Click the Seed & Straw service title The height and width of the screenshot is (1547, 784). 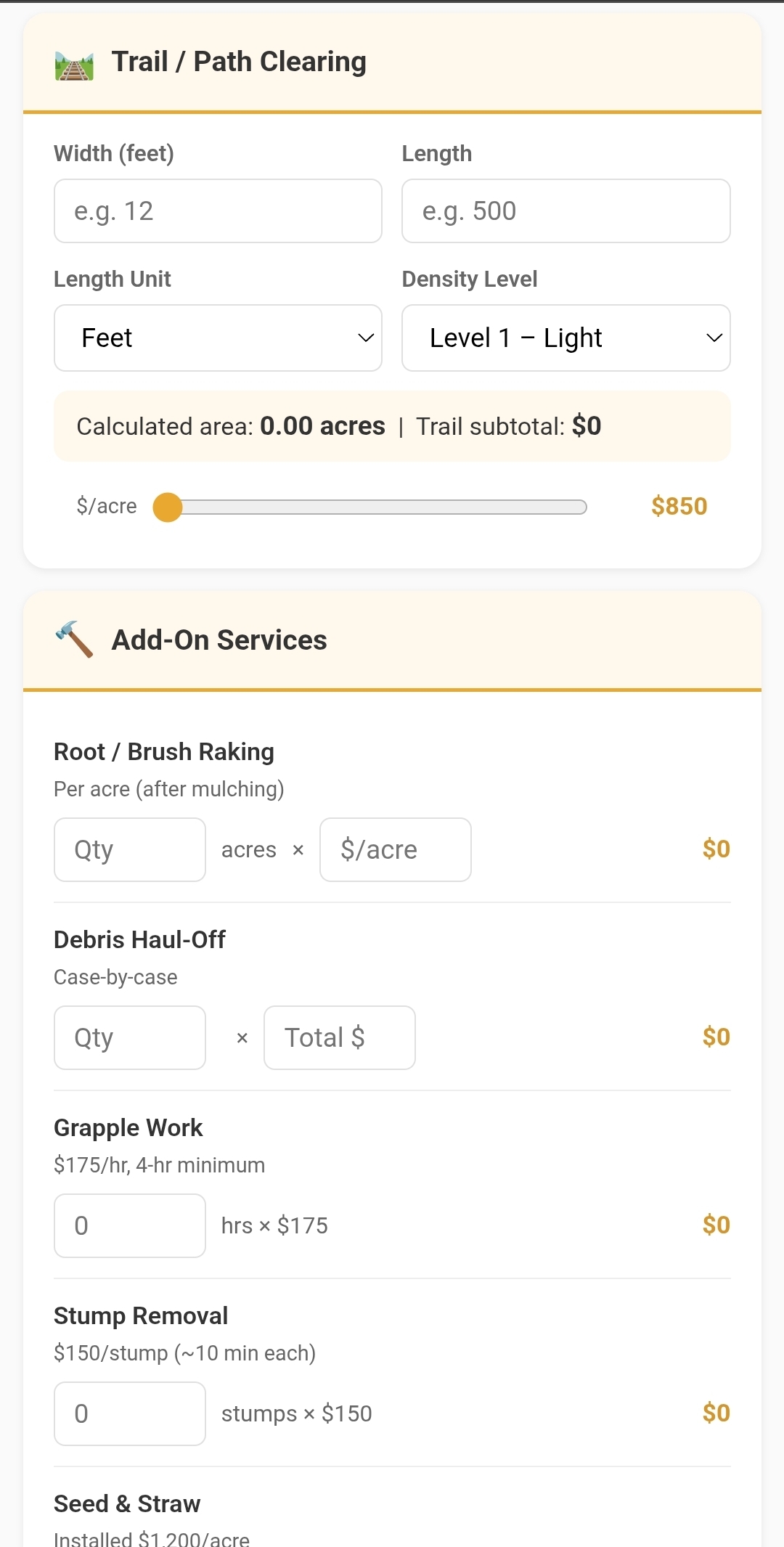coord(127,1504)
